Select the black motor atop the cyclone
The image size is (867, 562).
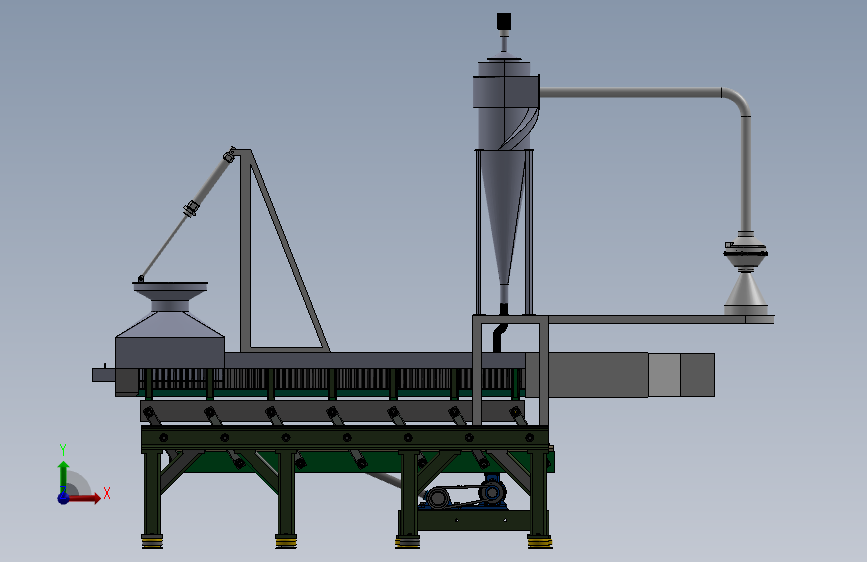click(x=504, y=22)
